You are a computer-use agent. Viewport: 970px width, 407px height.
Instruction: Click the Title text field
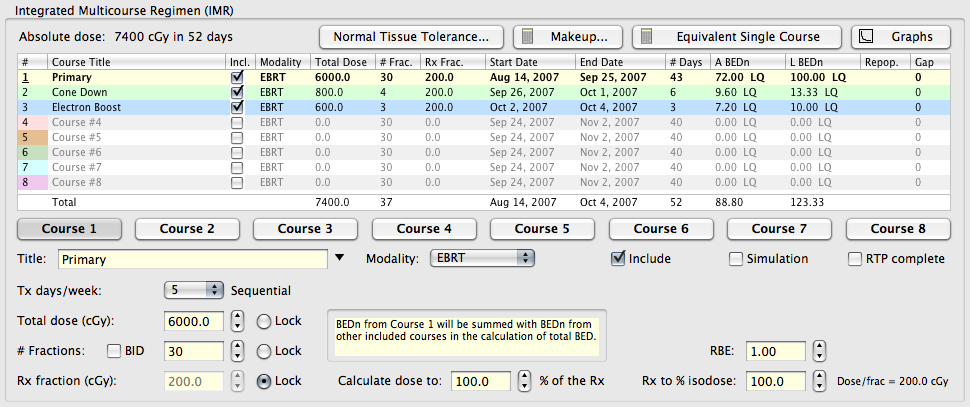pyautogui.click(x=192, y=259)
